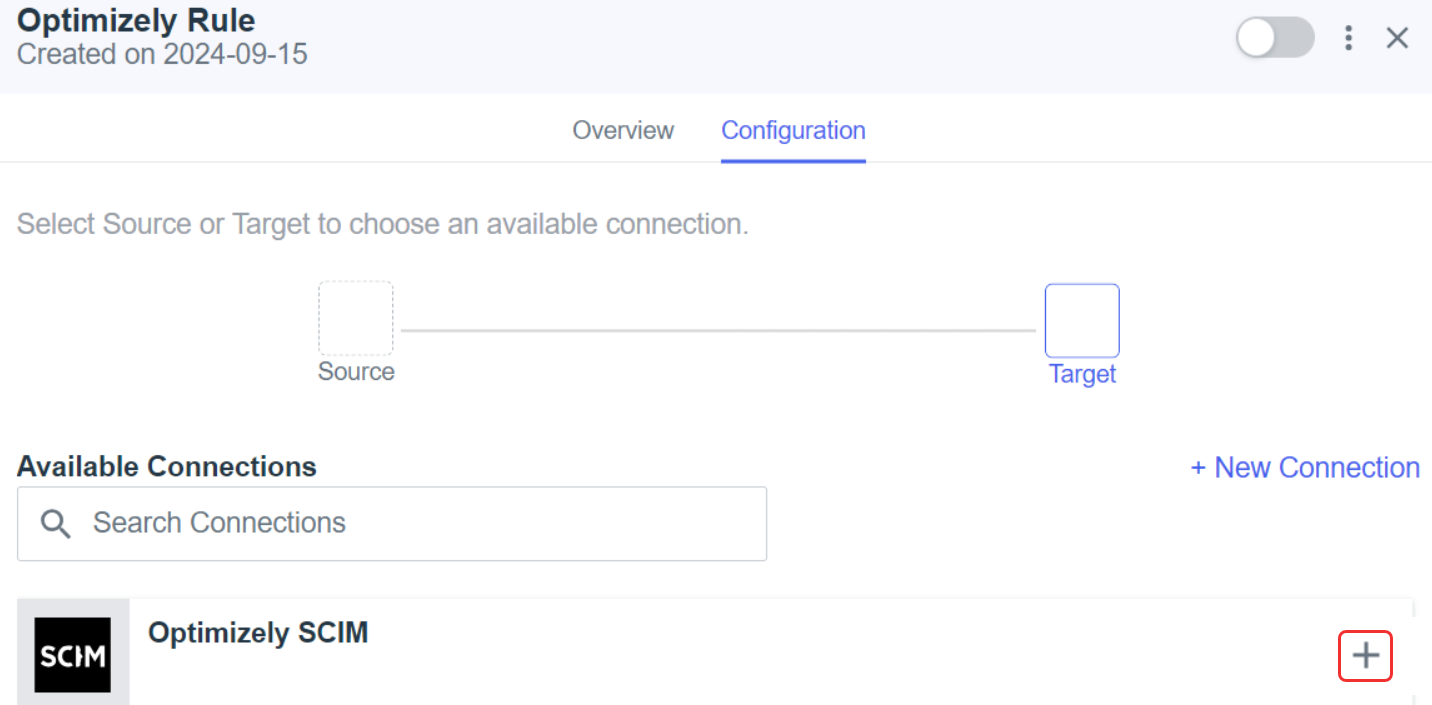Image resolution: width=1432 pixels, height=705 pixels.
Task: Close the Optimizely Rule panel
Action: [1397, 38]
